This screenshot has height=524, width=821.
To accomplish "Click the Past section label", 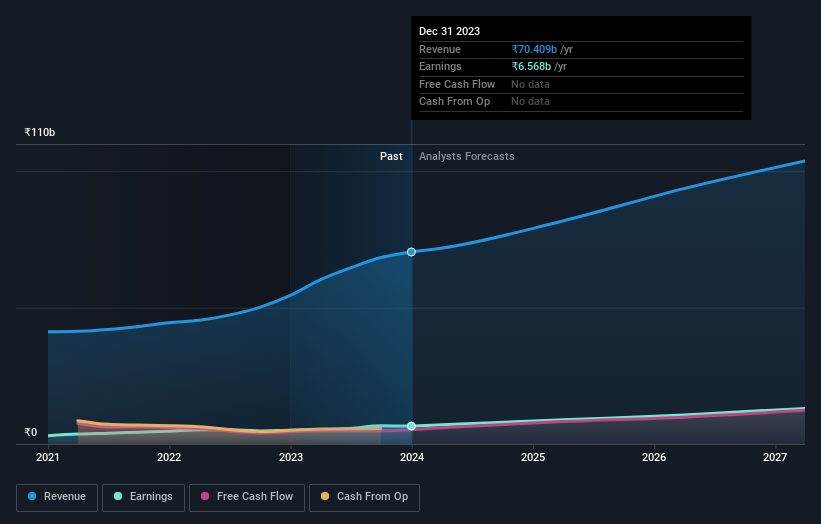I will tap(391, 157).
